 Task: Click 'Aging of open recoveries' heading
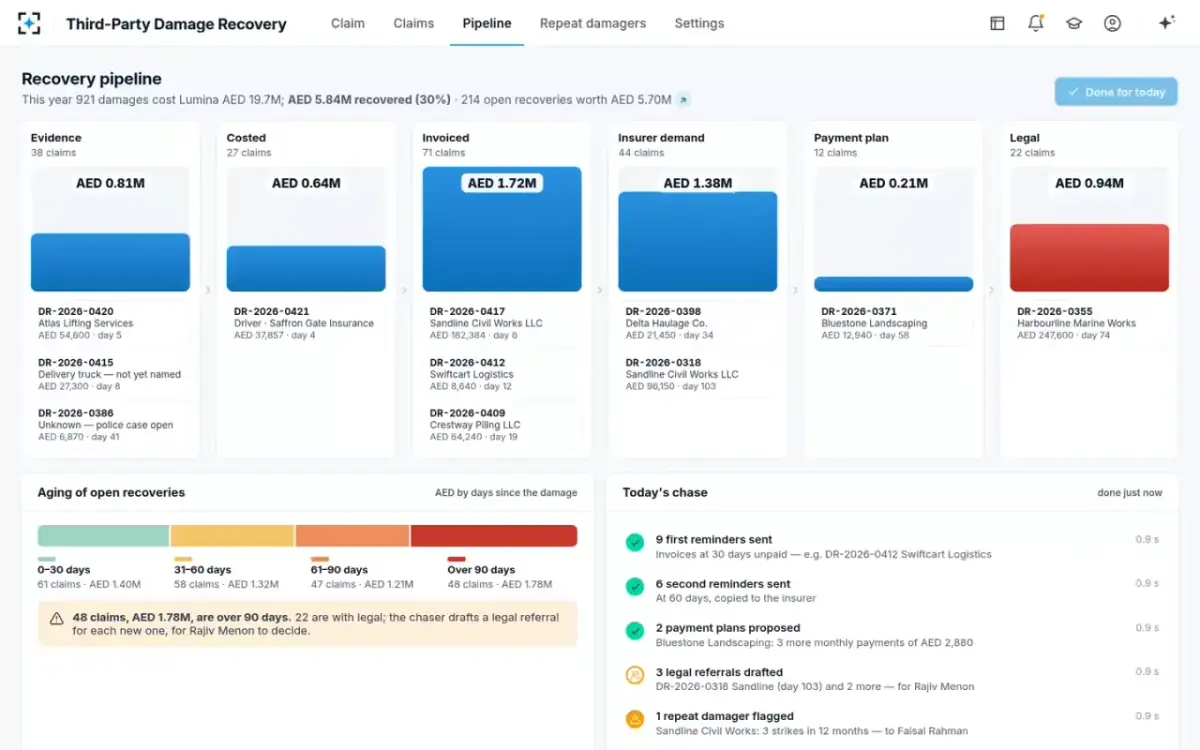[111, 492]
